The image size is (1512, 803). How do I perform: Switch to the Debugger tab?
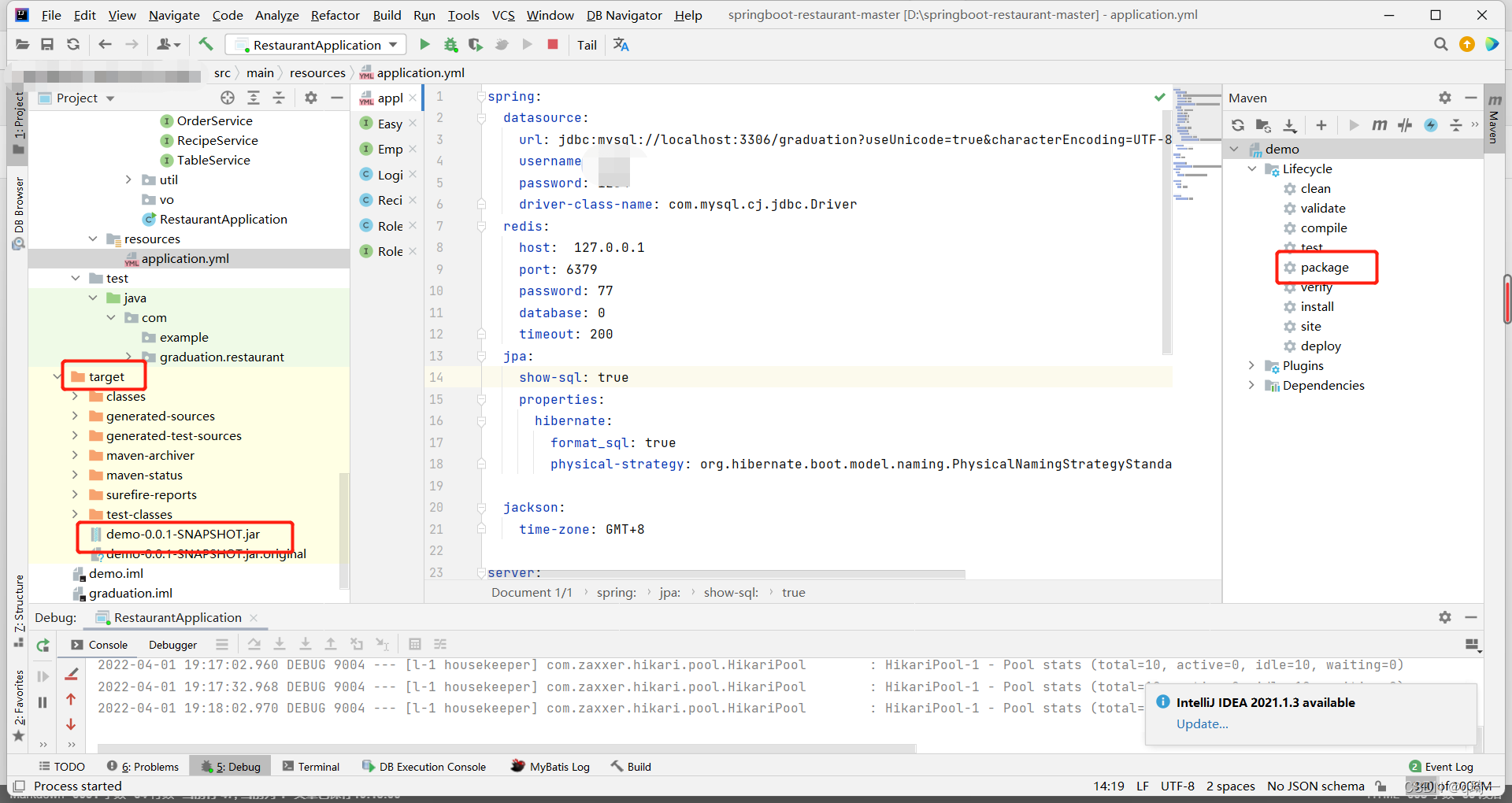(172, 645)
